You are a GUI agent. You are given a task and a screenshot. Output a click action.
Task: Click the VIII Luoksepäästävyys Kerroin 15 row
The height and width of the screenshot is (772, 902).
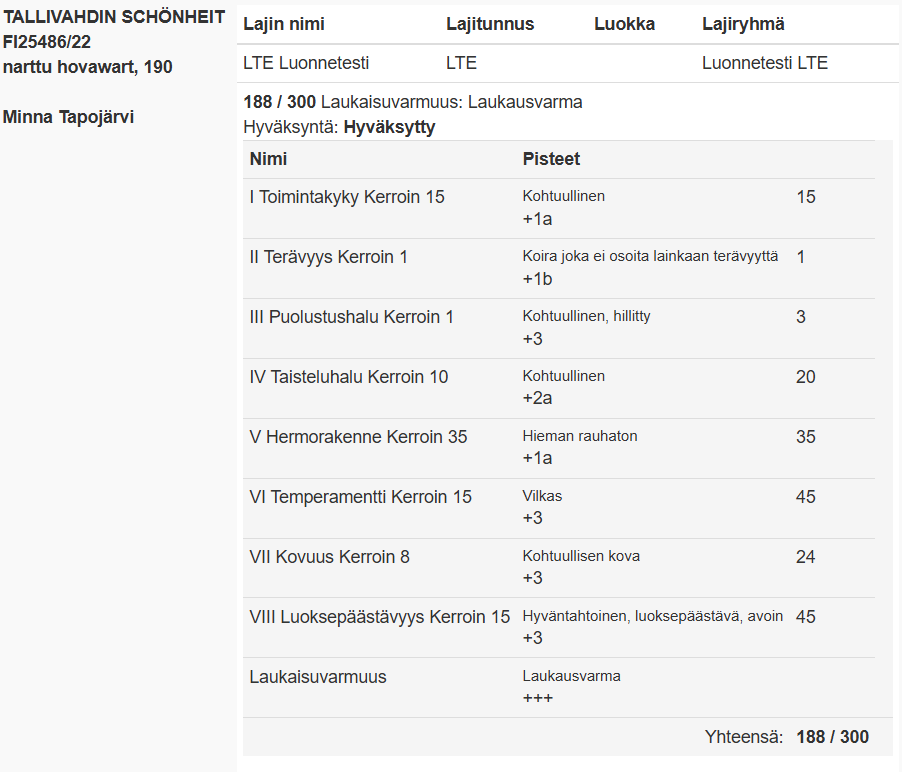click(559, 628)
